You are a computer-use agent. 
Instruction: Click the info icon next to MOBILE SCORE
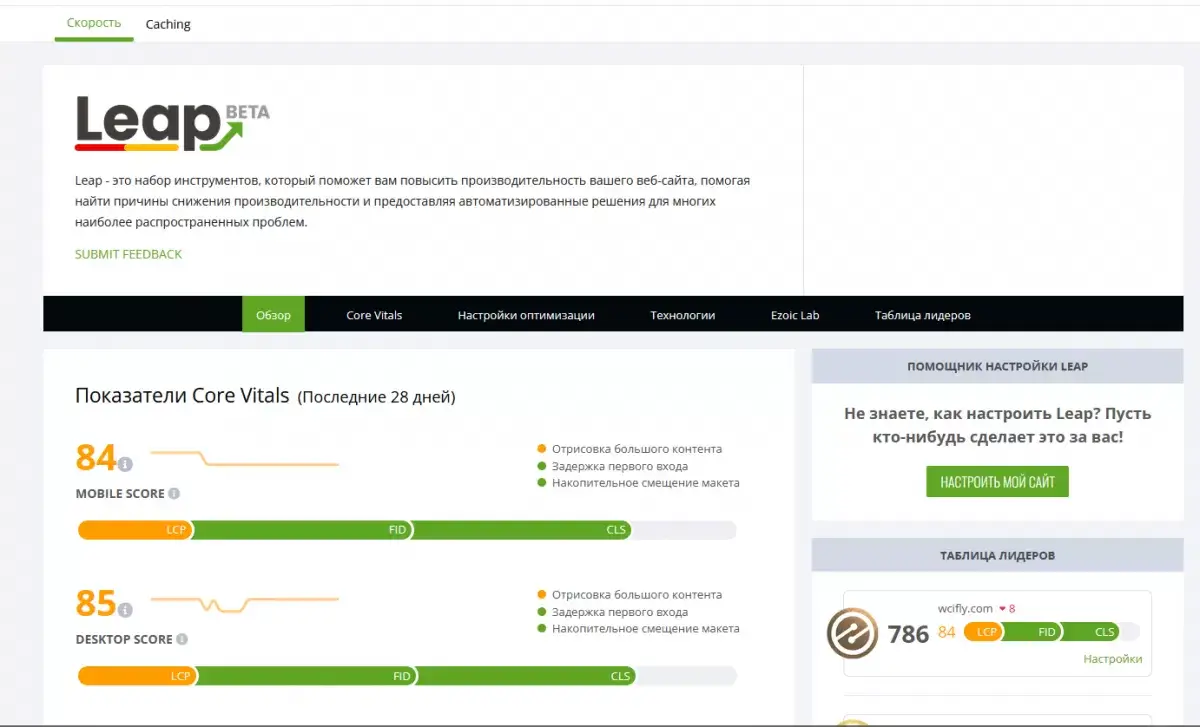[174, 494]
